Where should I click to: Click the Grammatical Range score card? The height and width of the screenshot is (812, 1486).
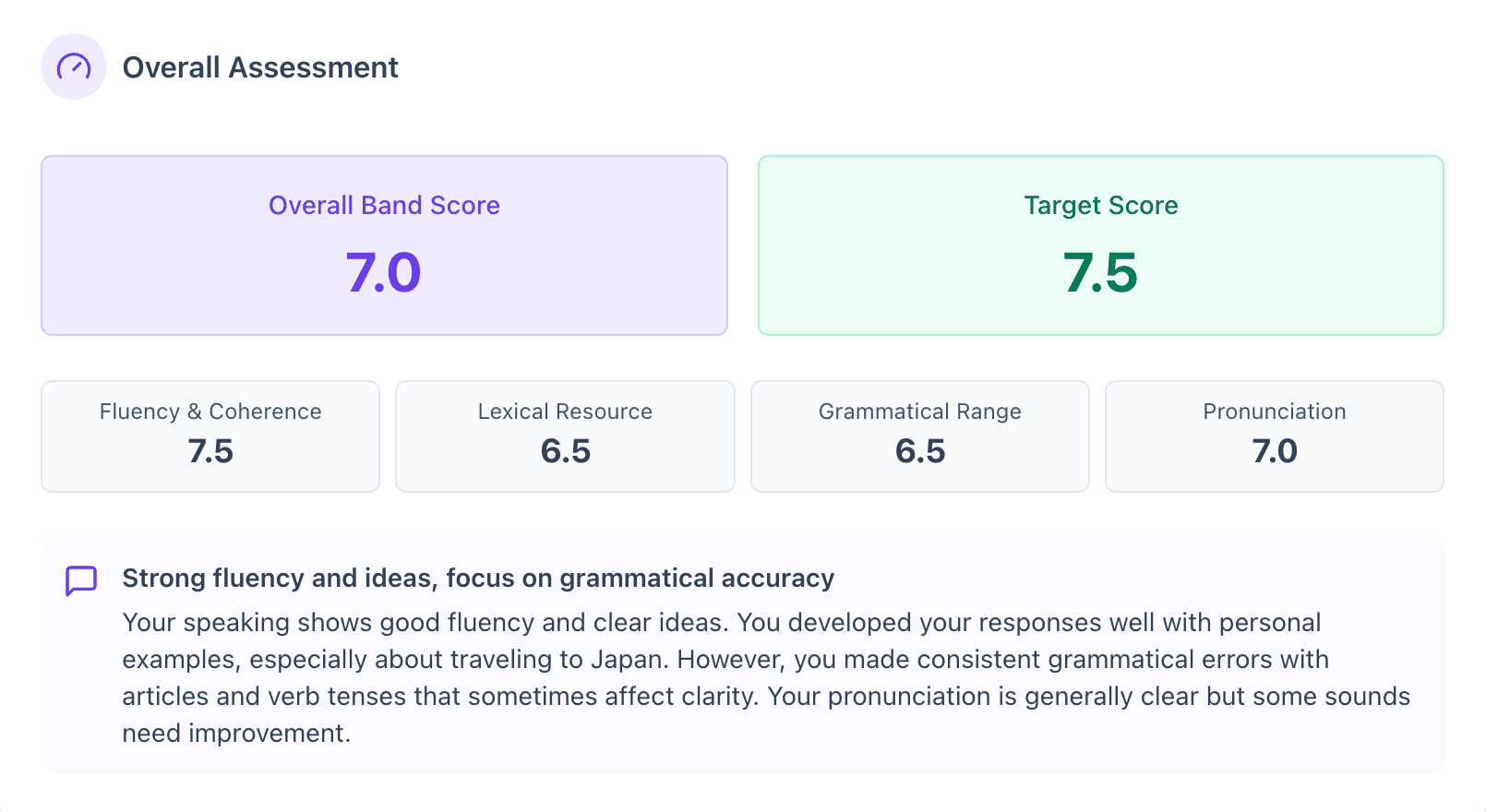919,436
